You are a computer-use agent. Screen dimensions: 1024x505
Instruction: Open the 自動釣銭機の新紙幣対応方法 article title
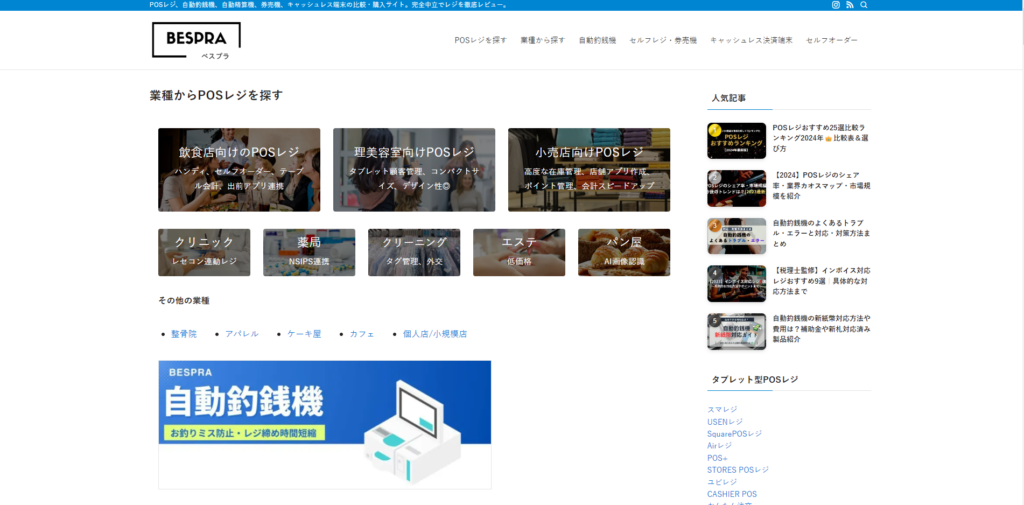coord(821,328)
